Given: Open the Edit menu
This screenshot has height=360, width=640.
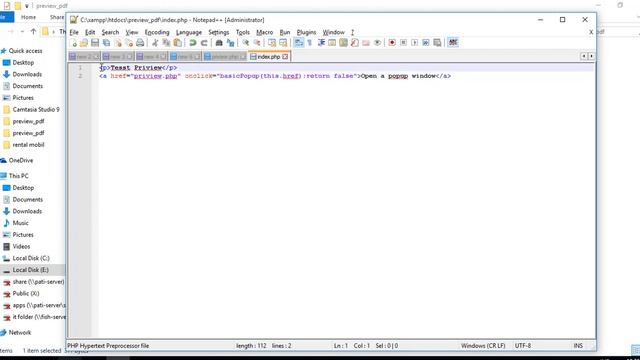Looking at the screenshot, I should [x=90, y=32].
